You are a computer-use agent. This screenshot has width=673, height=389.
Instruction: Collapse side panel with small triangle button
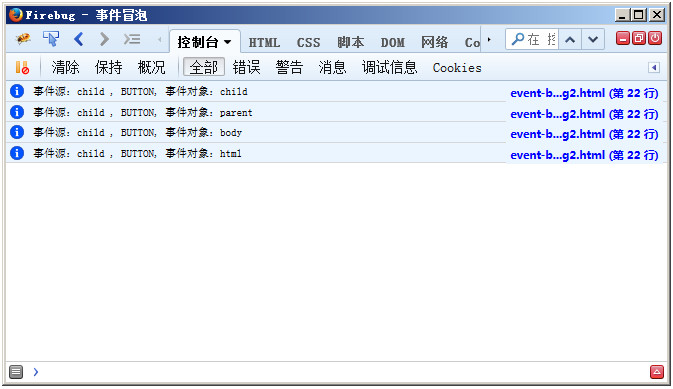point(654,67)
